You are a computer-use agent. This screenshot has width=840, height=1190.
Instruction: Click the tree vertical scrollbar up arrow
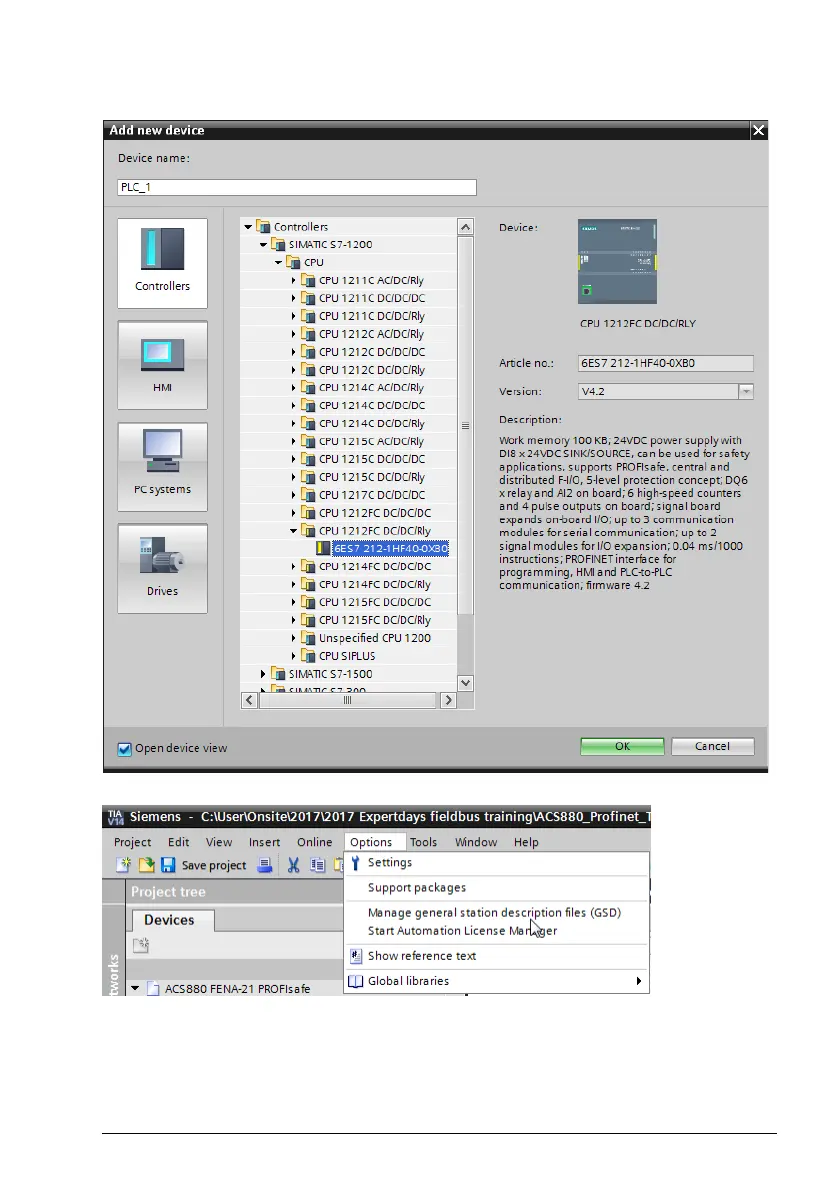(466, 227)
